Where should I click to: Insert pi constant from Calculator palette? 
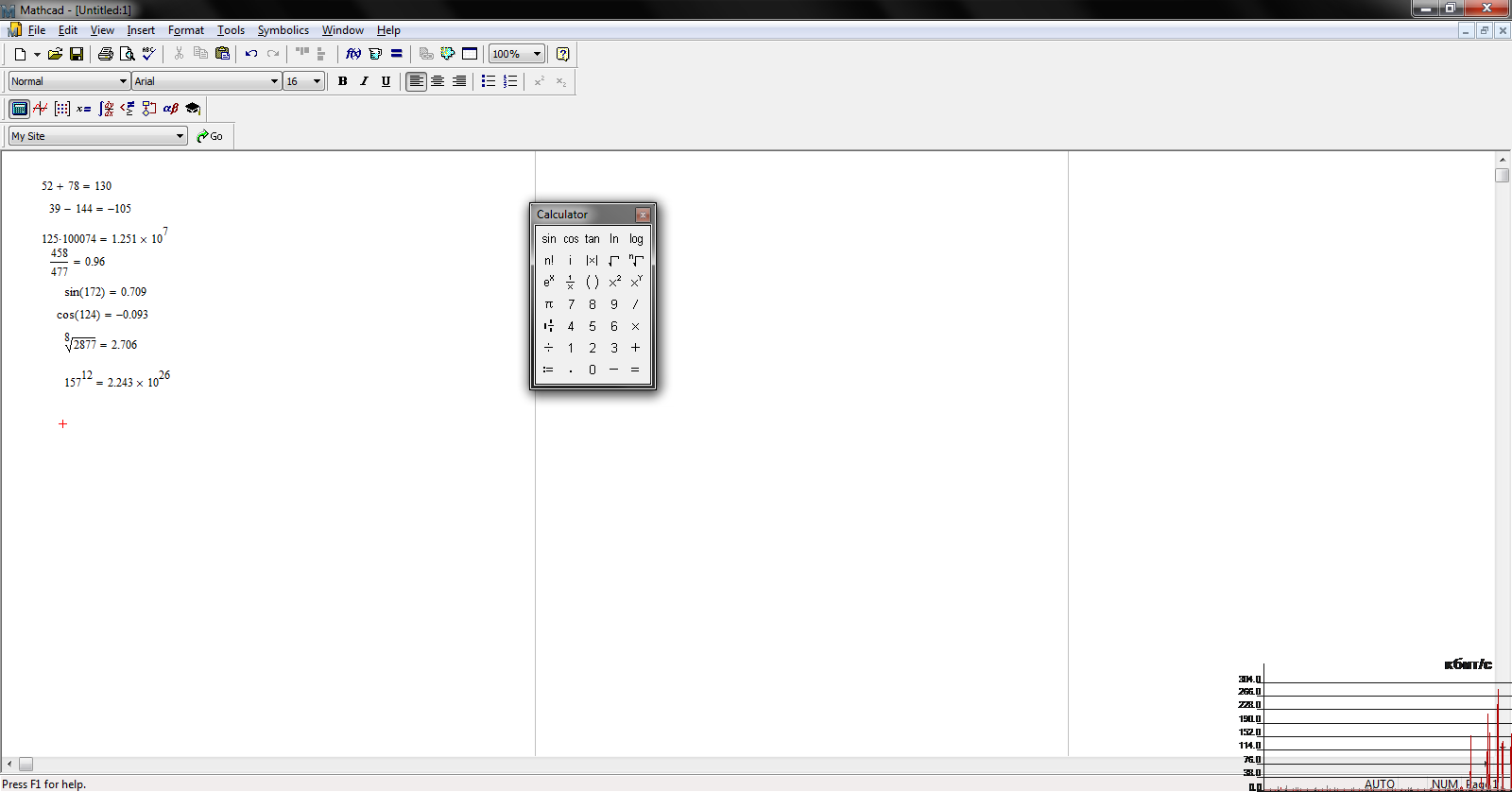tap(549, 304)
